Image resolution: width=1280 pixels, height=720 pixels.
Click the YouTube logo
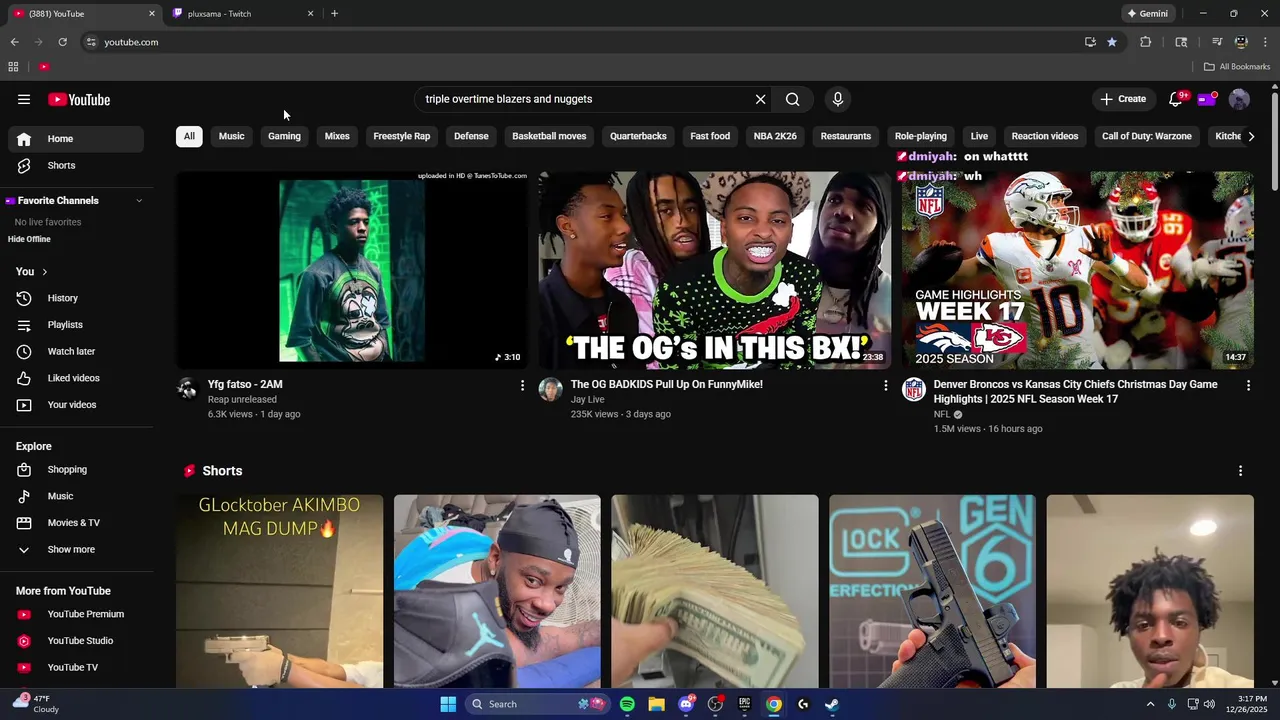pos(79,99)
